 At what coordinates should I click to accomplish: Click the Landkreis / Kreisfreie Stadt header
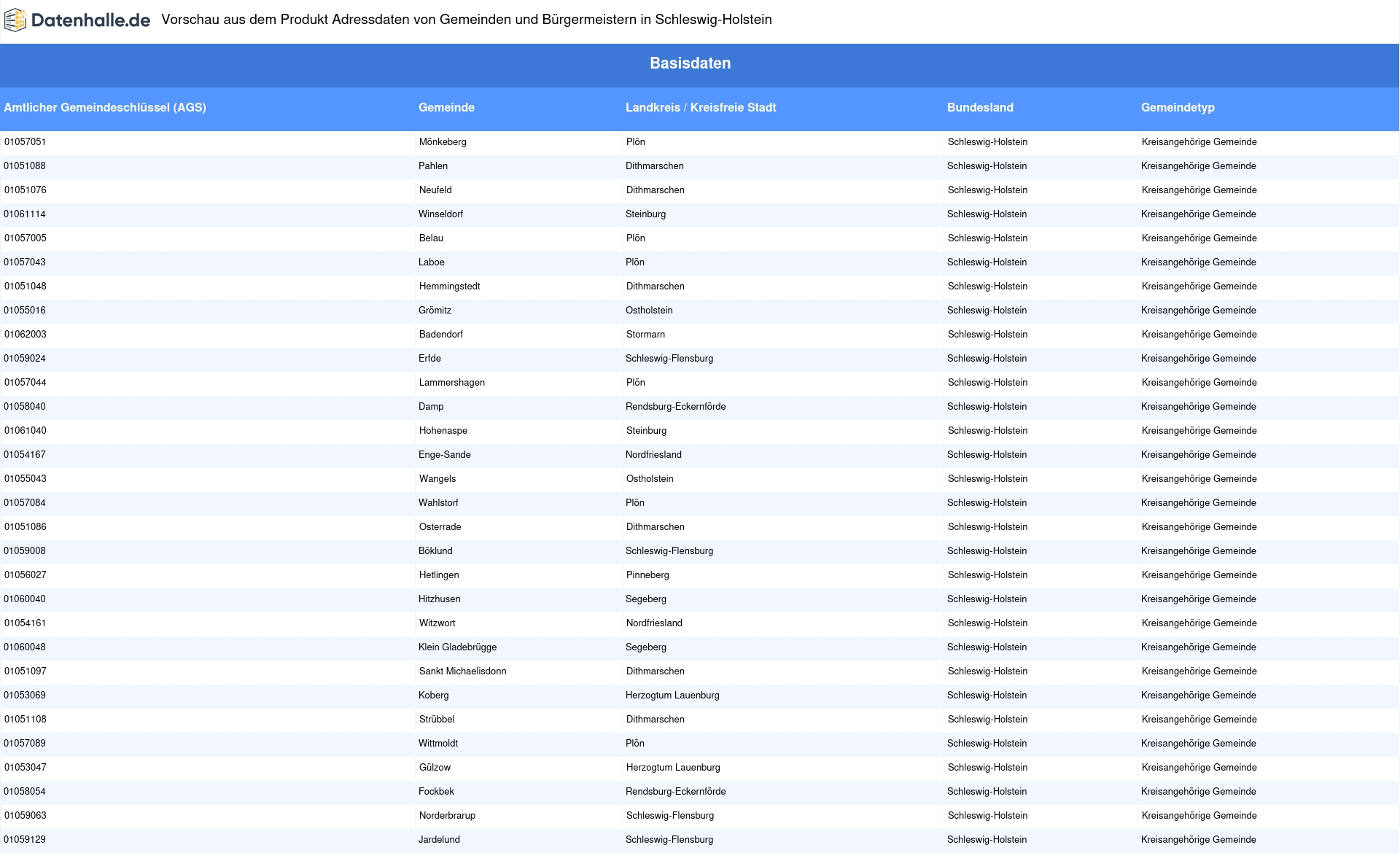pos(701,107)
